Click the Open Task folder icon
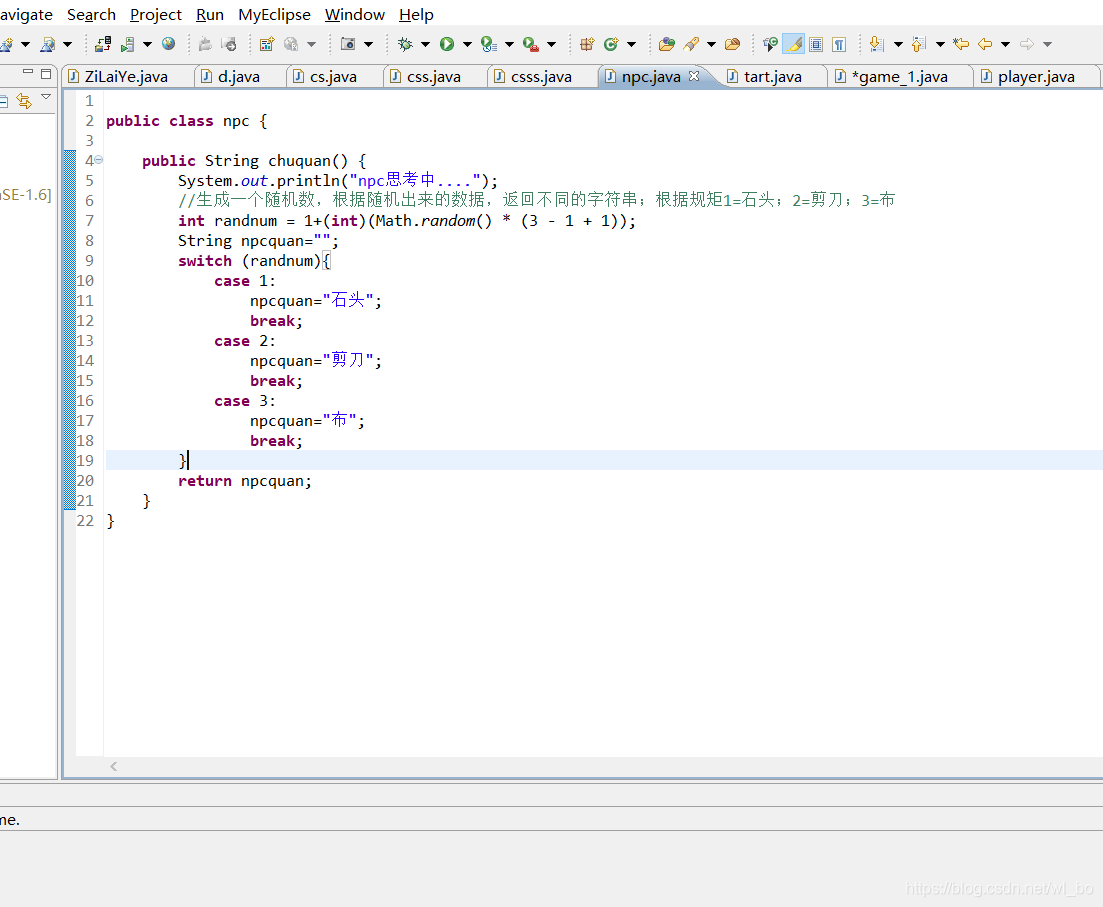Screen dimensions: 1103x907 732,44
